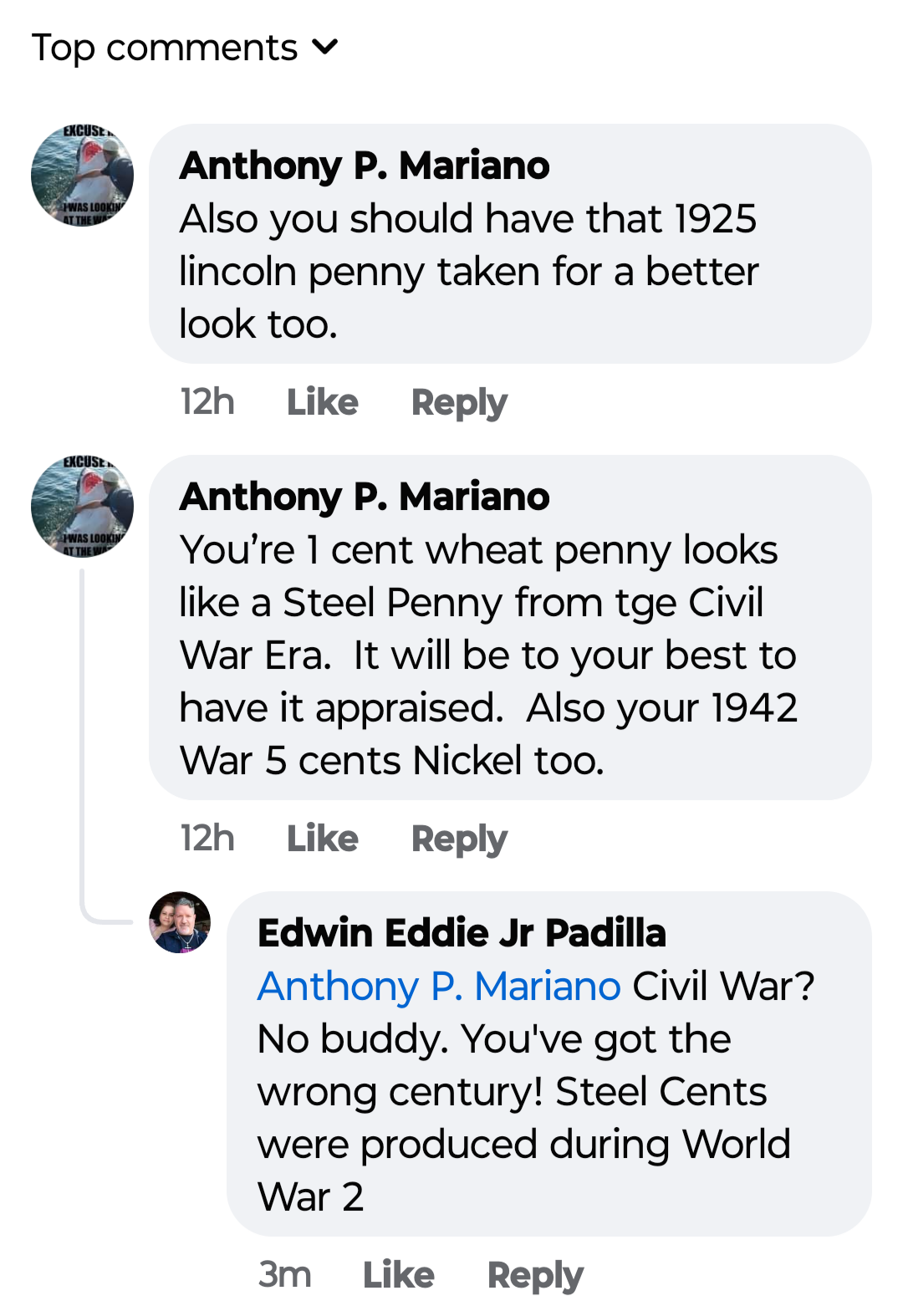Click the chevron next to Top comments

tap(325, 47)
